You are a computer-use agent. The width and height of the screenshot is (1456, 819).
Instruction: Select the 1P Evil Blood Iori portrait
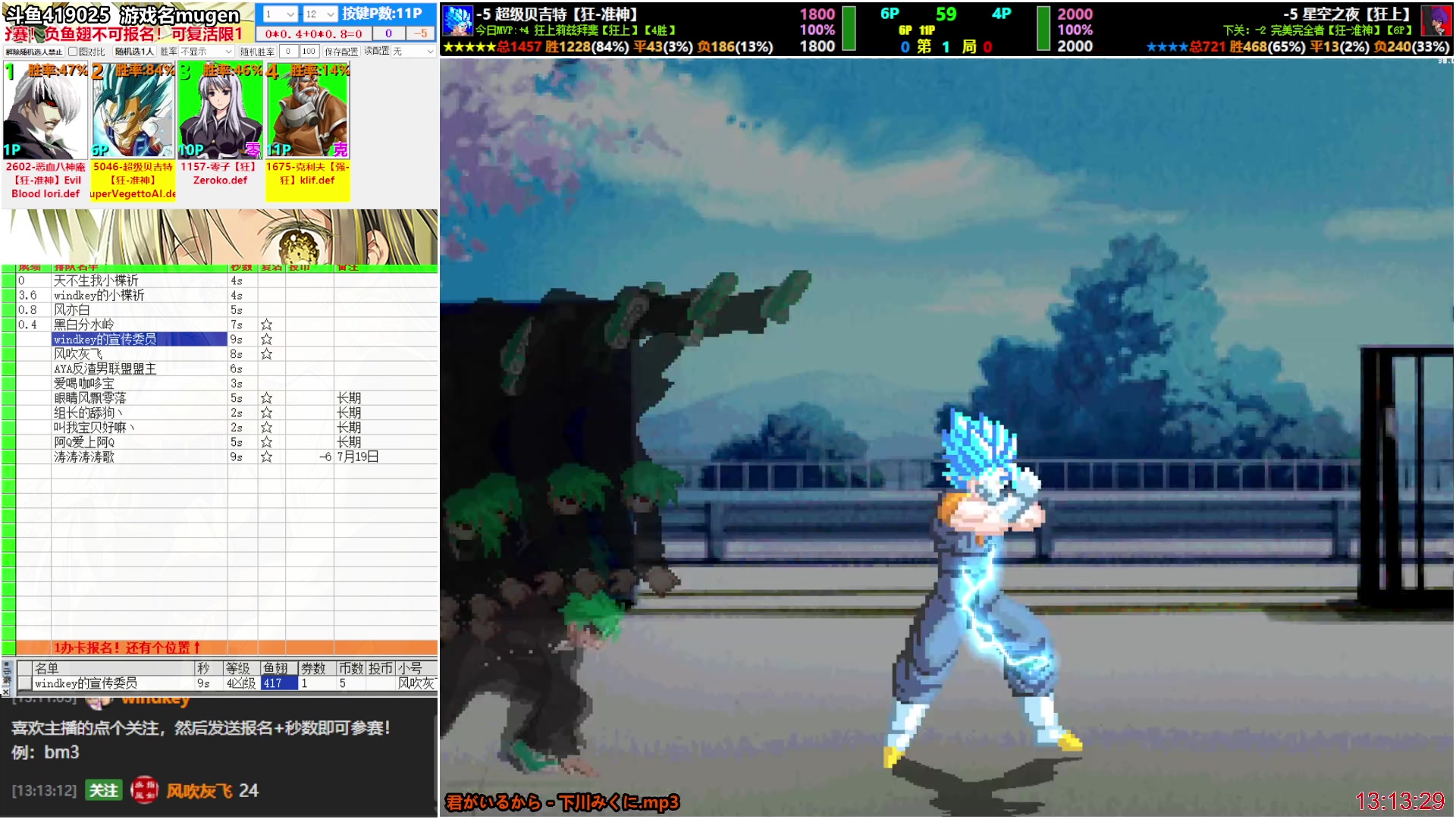[x=45, y=111]
